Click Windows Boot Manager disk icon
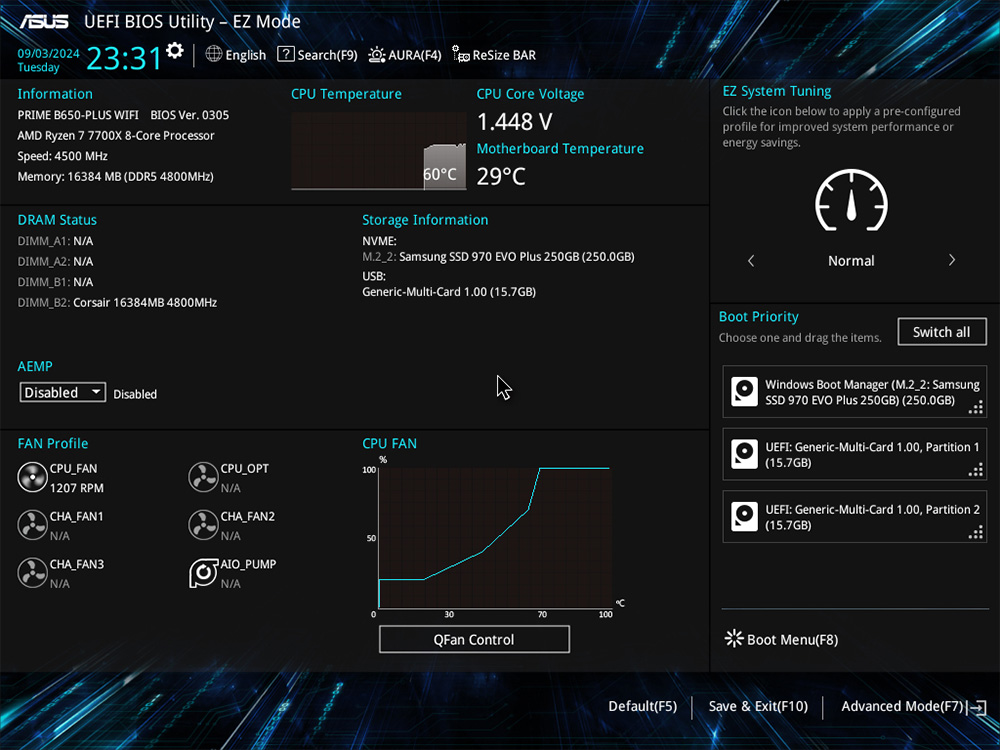Viewport: 1000px width, 750px height. pos(744,392)
